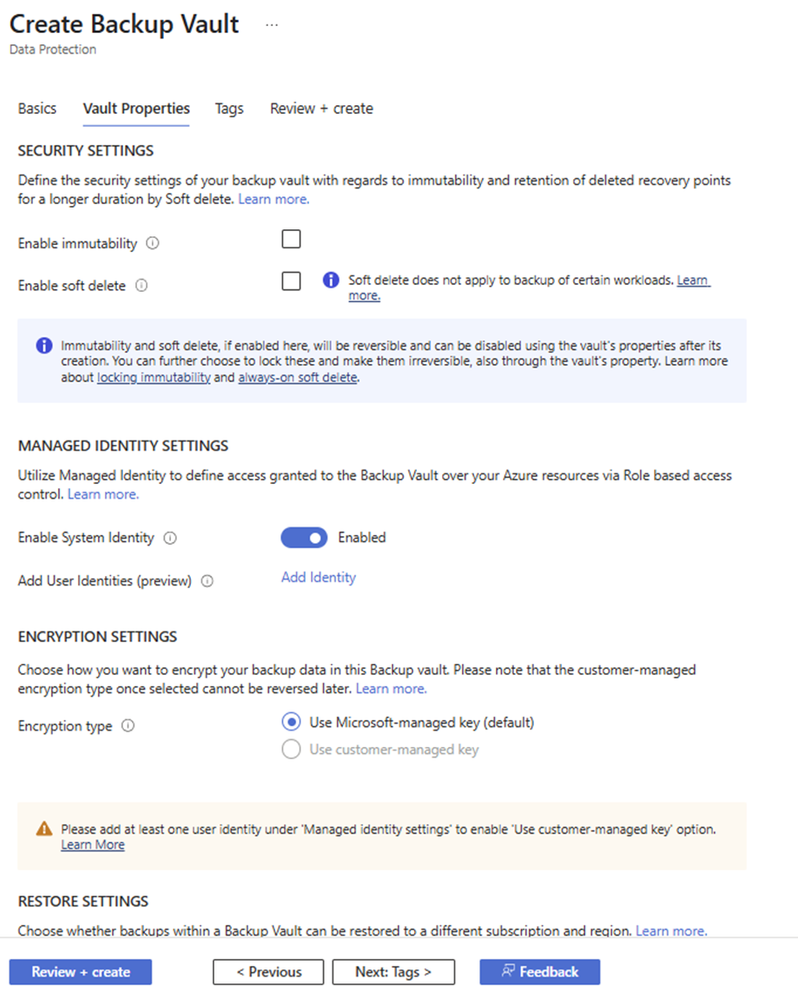Click the Previous button
Viewport: 798px width, 999px height.
pos(268,971)
